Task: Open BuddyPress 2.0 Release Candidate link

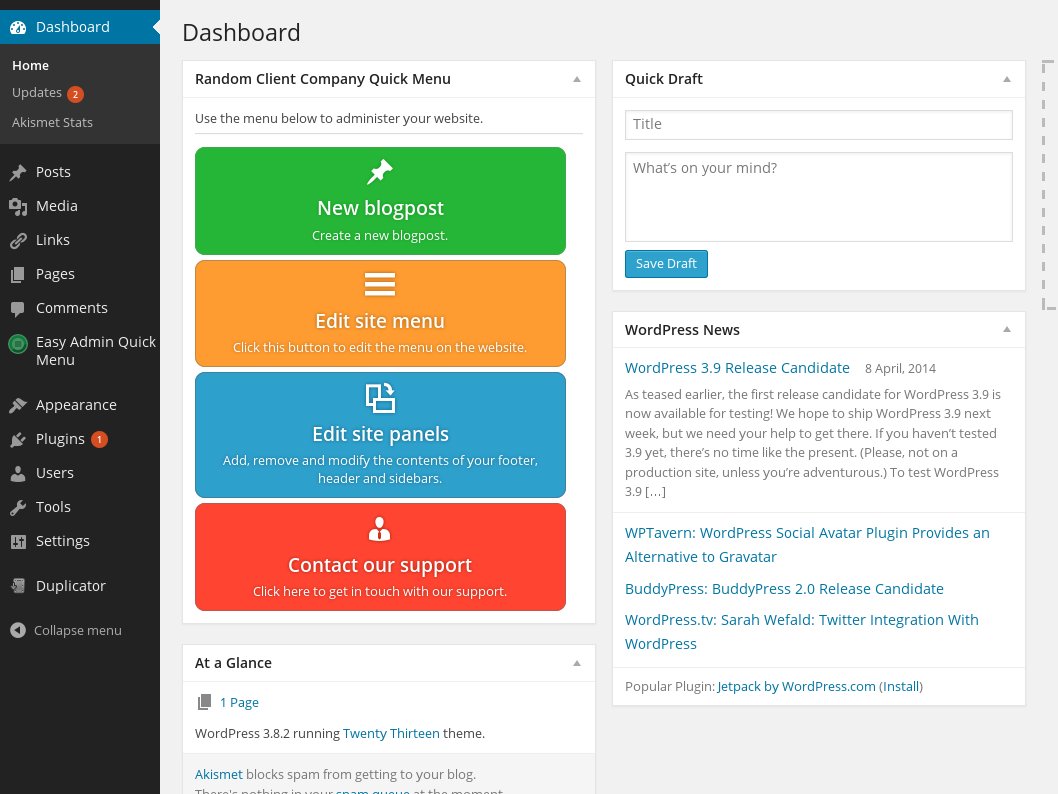Action: coord(784,589)
